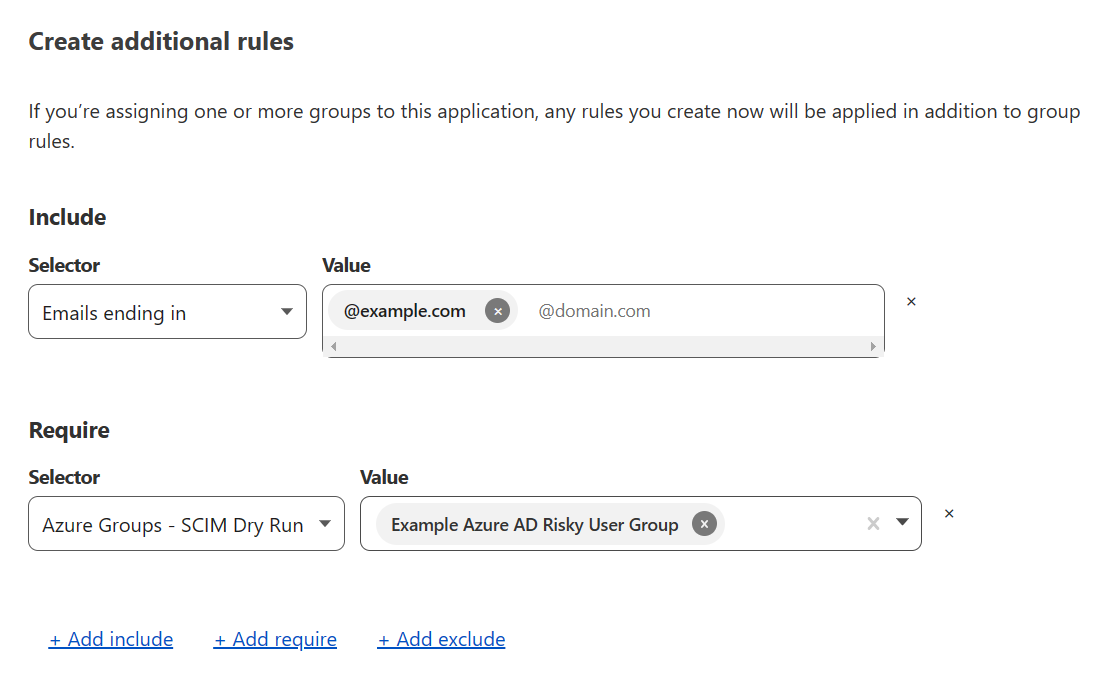The height and width of the screenshot is (696, 1110).
Task: Remove Example Azure AD Risky User Group chip
Action: pyautogui.click(x=704, y=524)
